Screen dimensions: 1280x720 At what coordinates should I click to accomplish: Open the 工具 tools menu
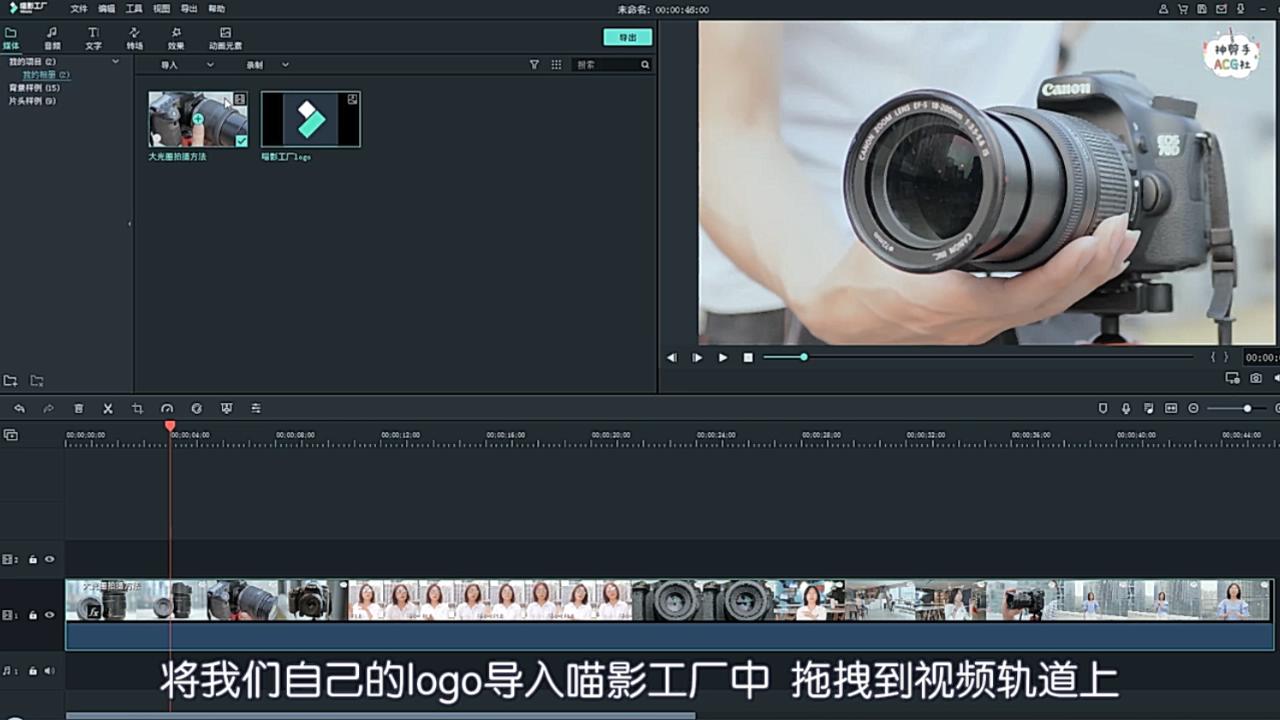click(134, 9)
